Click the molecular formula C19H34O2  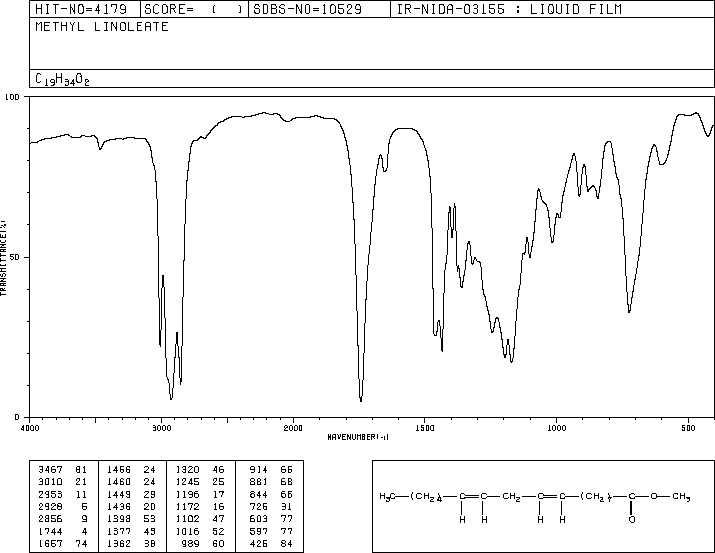point(62,79)
